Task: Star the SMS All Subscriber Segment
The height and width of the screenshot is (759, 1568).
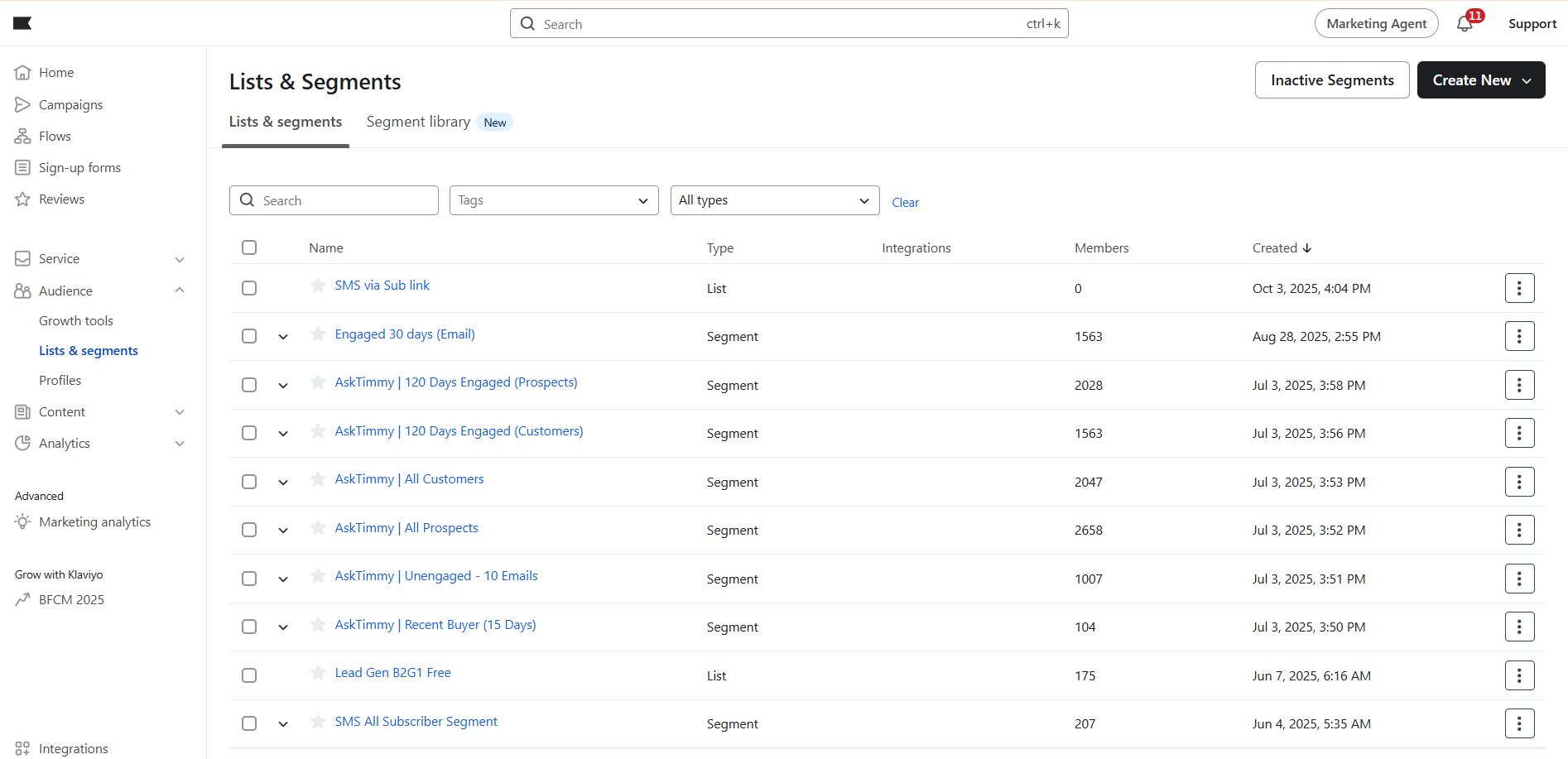Action: click(318, 722)
